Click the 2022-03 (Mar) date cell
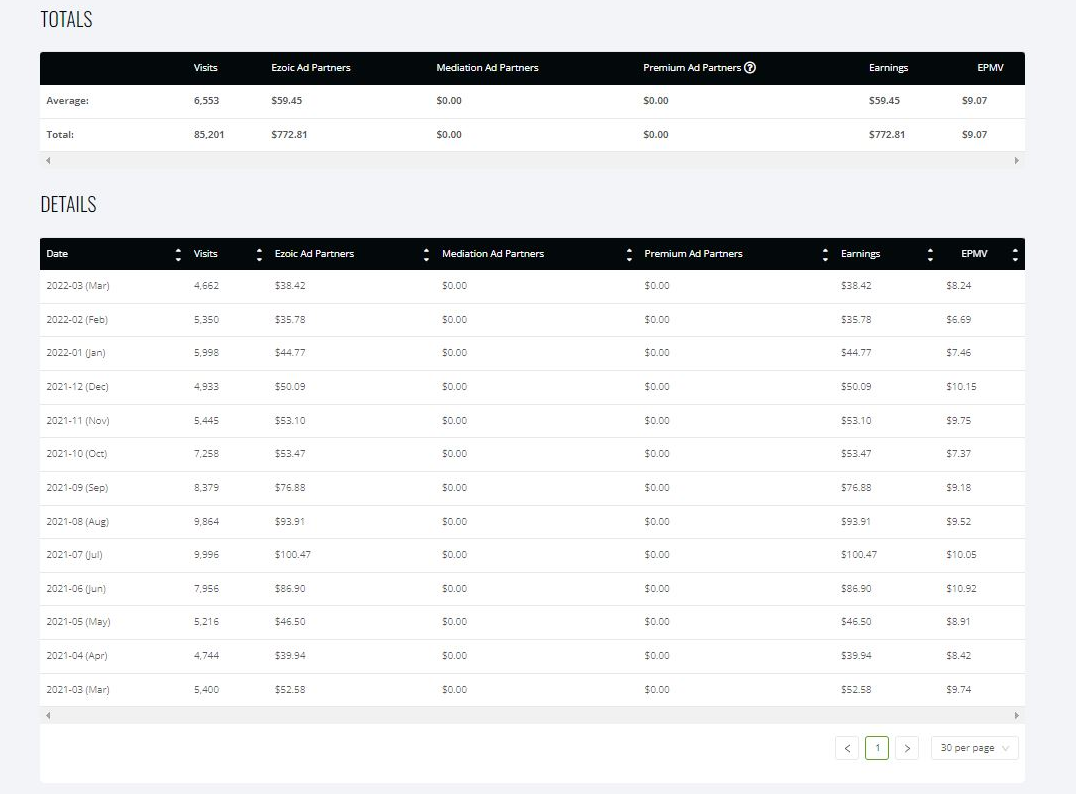The width and height of the screenshot is (1076, 794). click(x=78, y=285)
